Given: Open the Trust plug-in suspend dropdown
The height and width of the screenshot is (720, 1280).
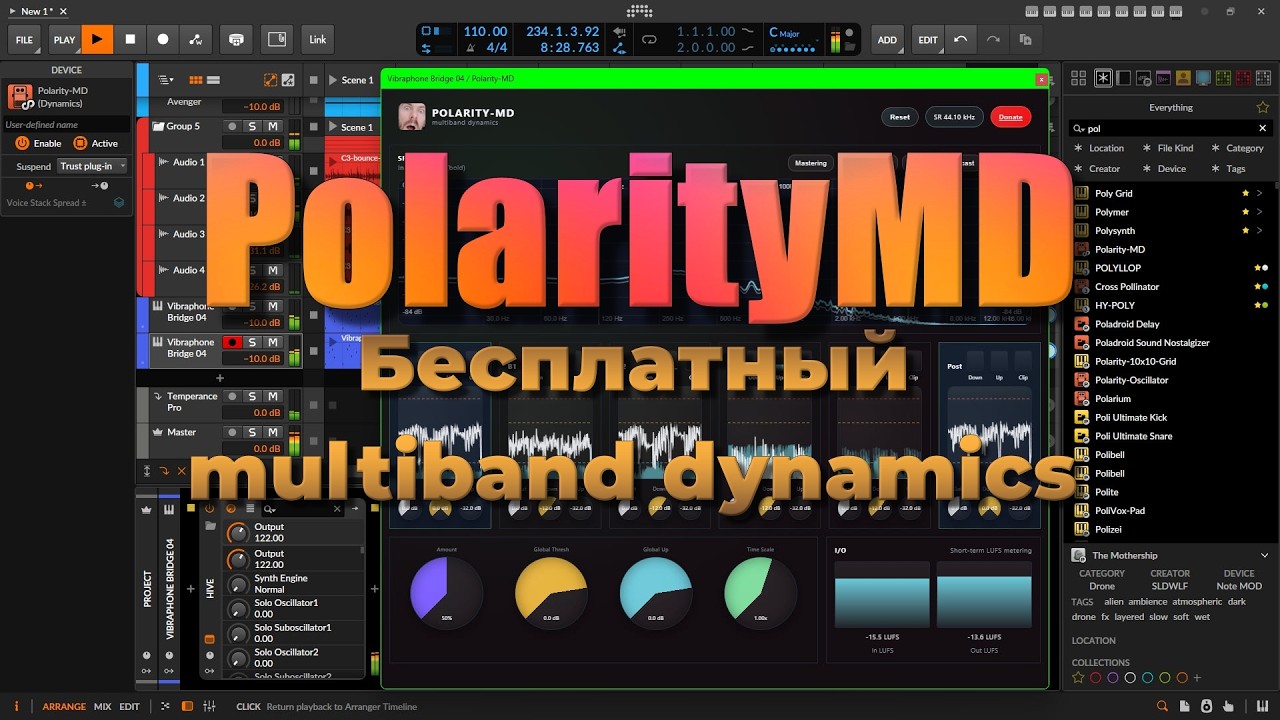Looking at the screenshot, I should click(x=93, y=166).
